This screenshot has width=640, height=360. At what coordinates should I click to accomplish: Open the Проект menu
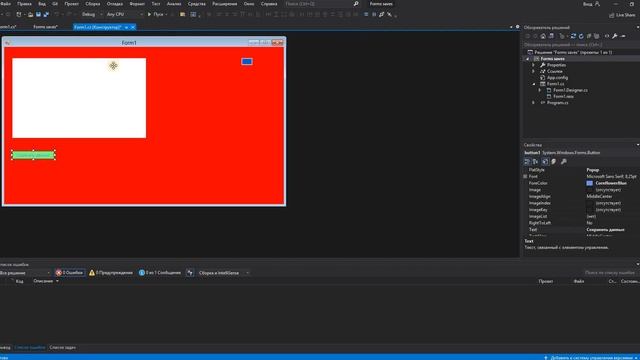[x=71, y=4]
